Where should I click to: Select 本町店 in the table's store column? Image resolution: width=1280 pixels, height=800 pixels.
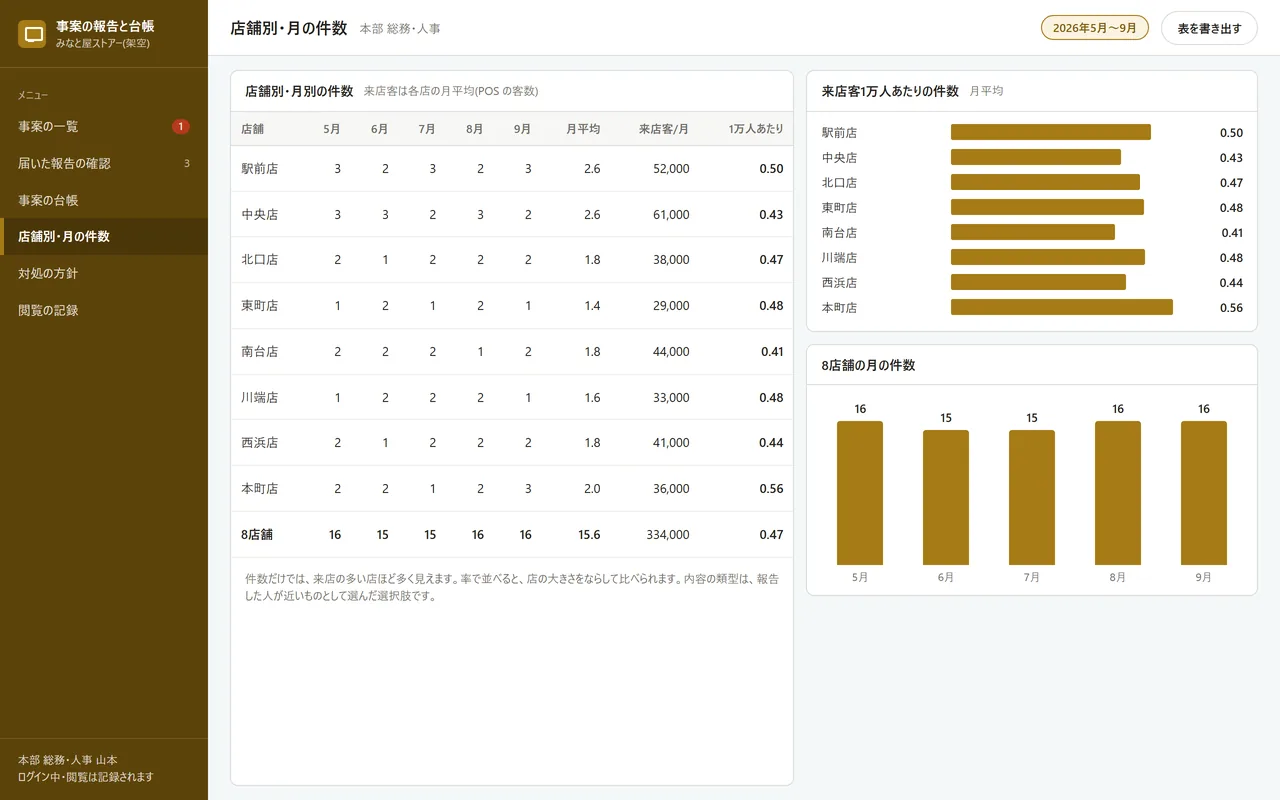[x=259, y=489]
